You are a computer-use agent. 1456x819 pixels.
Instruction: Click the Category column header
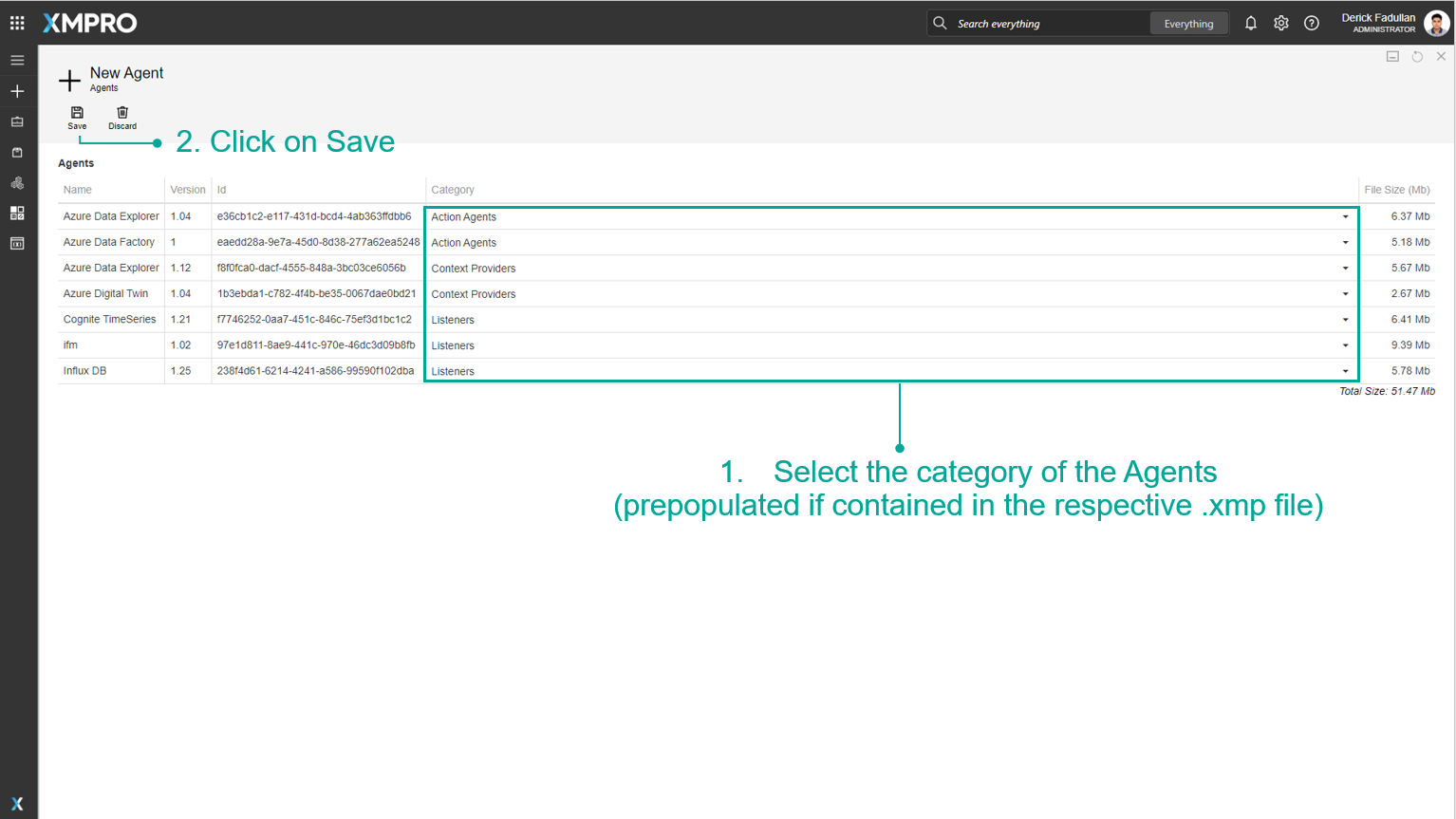[453, 190]
